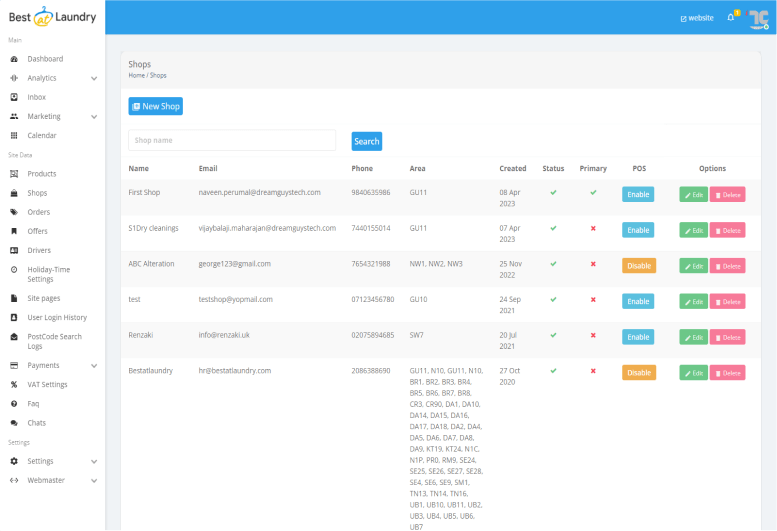The height and width of the screenshot is (531, 777).
Task: Expand the Marketing submenu
Action: [94, 116]
